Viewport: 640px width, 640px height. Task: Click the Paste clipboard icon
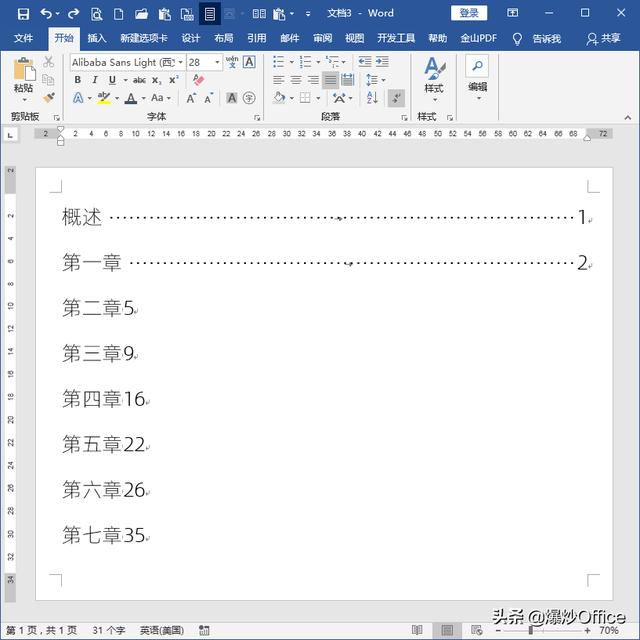click(x=24, y=70)
